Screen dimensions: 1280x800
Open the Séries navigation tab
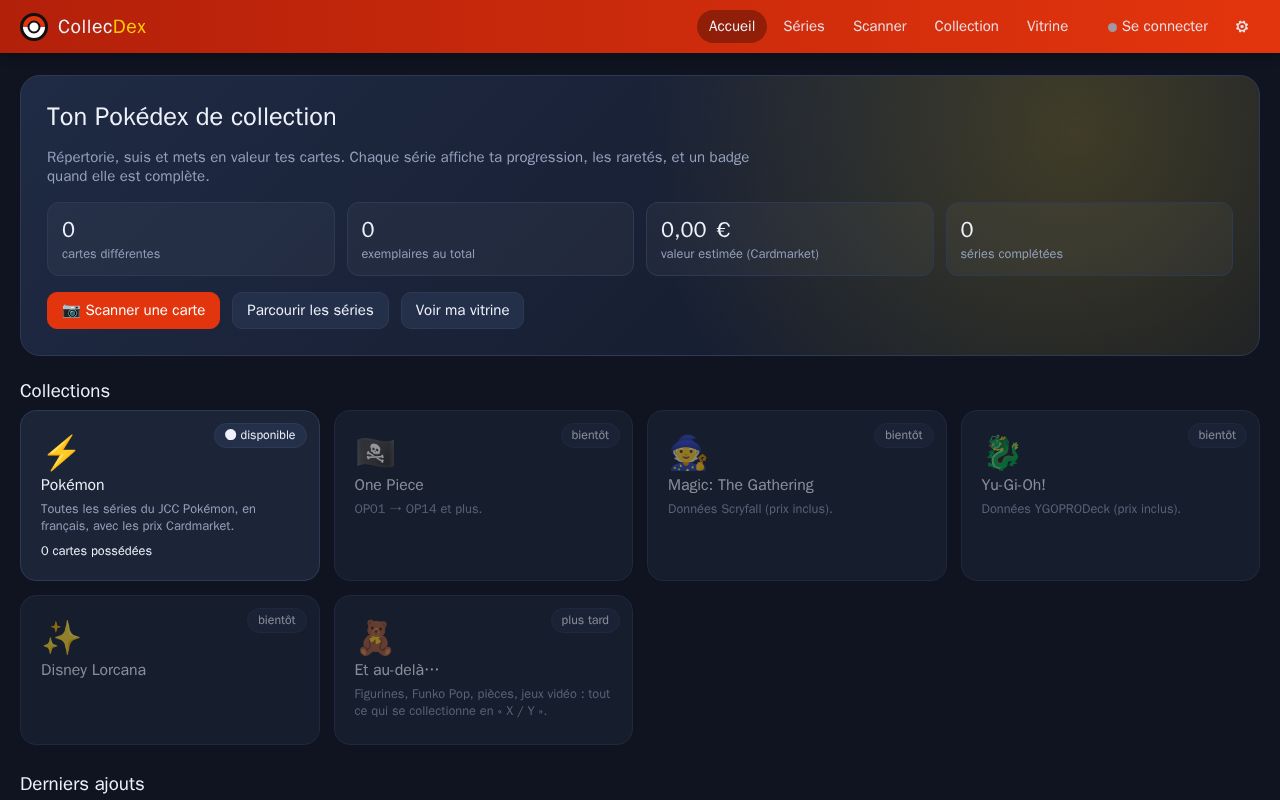(x=804, y=27)
